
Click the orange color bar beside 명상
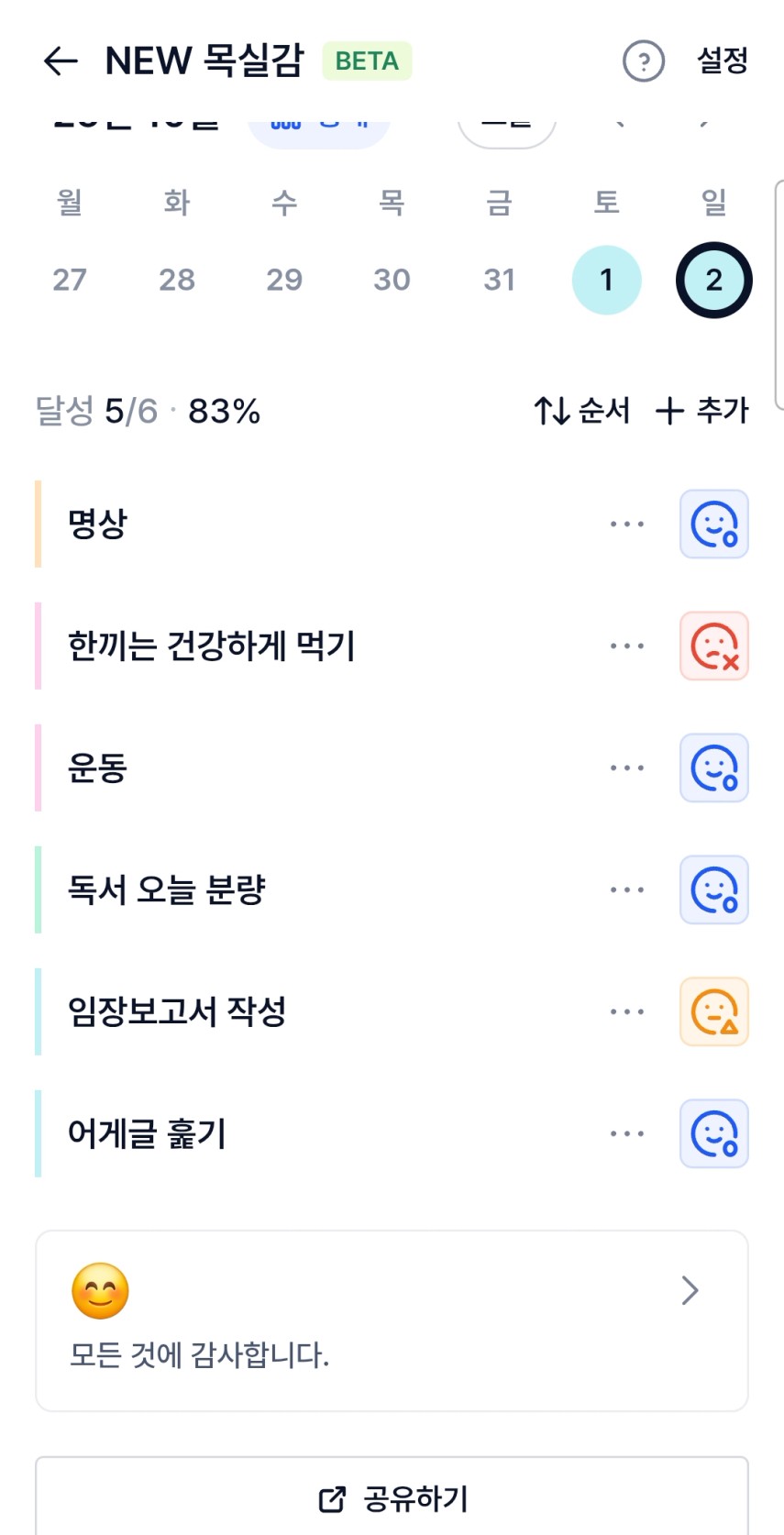[39, 525]
